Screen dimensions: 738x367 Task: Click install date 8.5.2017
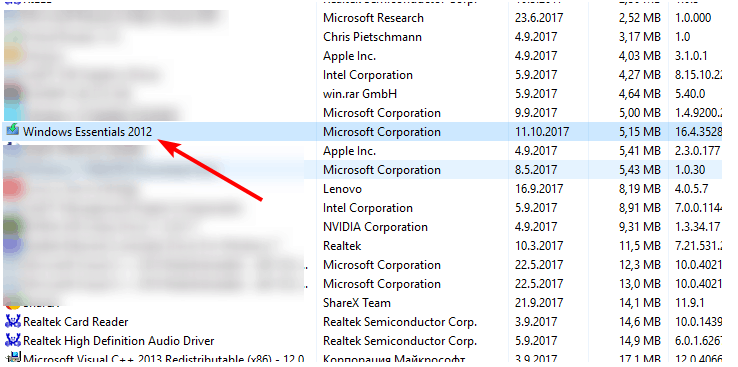tap(536, 170)
